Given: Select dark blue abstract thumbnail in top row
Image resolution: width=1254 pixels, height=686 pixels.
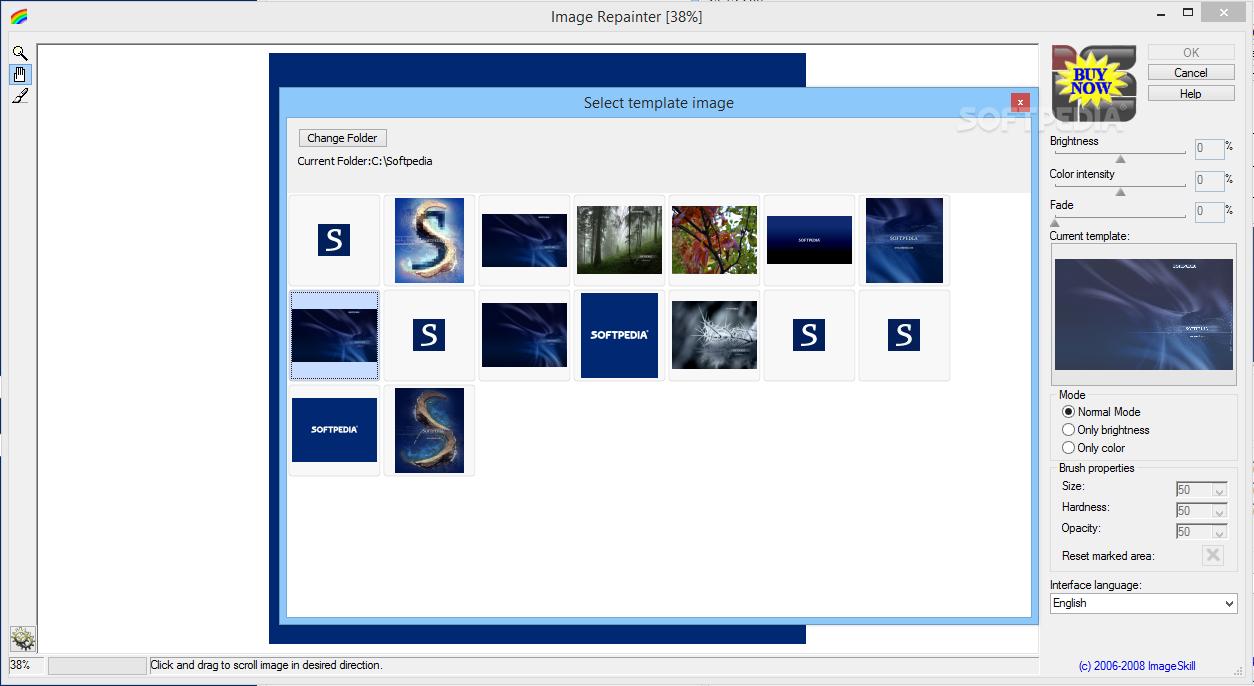Looking at the screenshot, I should coord(524,240).
